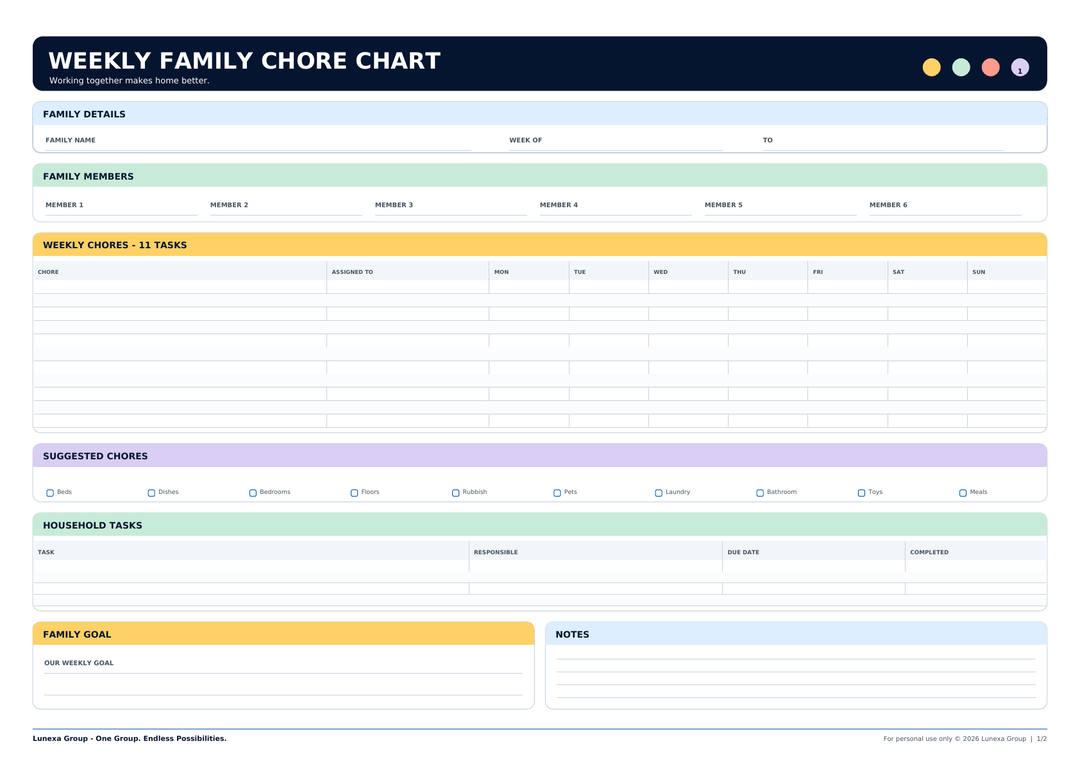This screenshot has width=1080, height=764.
Task: Click the Family Name field
Action: click(x=258, y=143)
